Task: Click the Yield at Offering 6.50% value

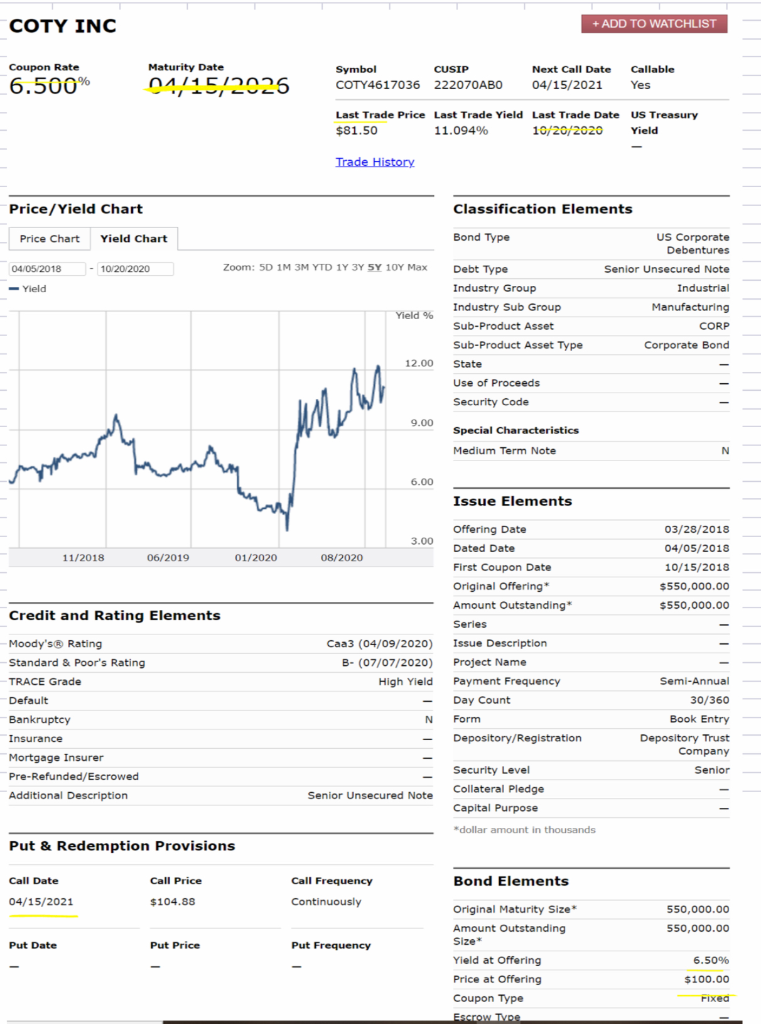Action: pyautogui.click(x=711, y=961)
